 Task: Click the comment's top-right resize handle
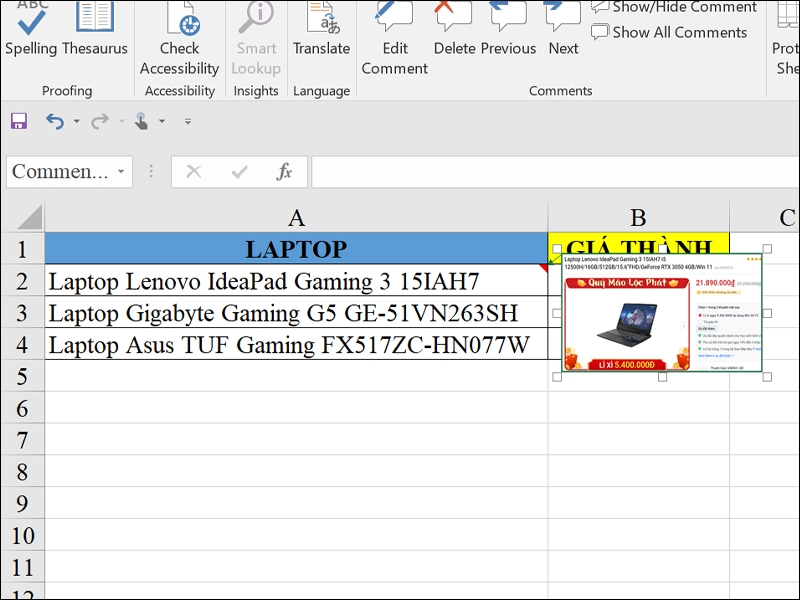pos(767,248)
